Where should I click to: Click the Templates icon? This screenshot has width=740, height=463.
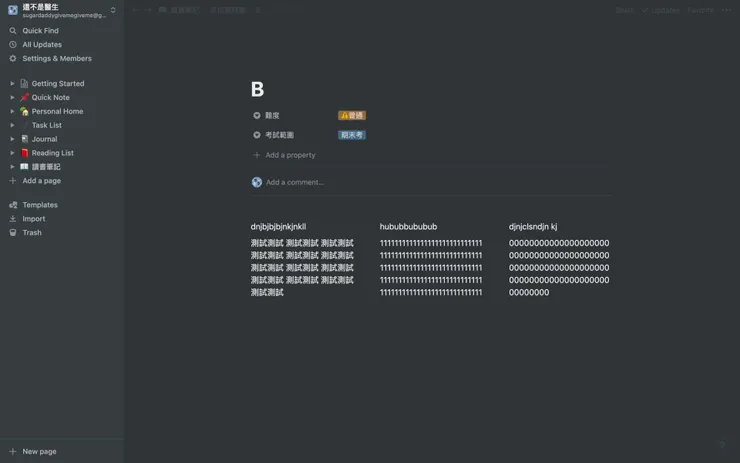click(x=13, y=205)
